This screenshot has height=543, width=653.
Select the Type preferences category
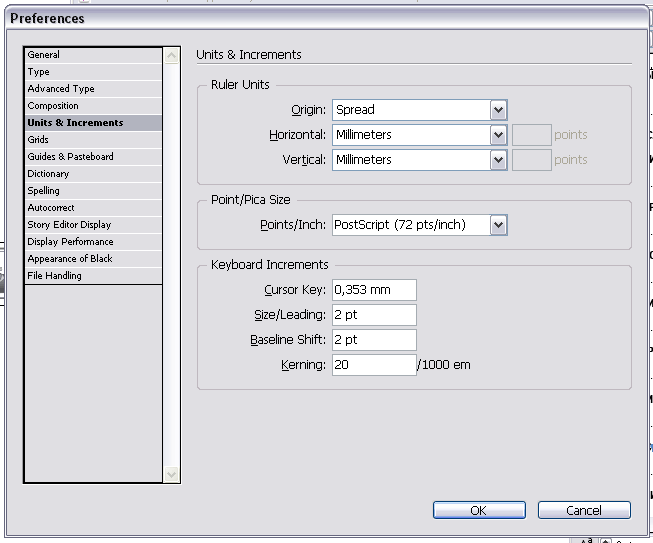(93, 72)
